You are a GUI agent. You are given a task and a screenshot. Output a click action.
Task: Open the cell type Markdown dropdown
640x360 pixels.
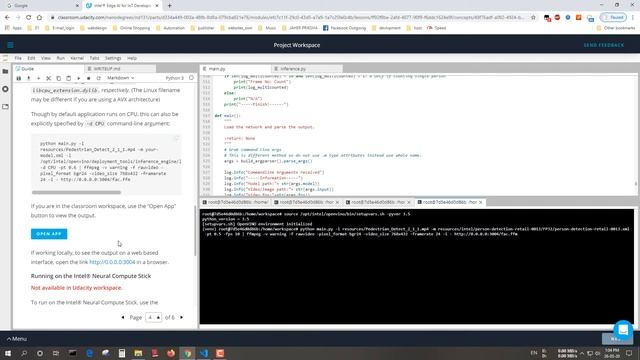click(120, 78)
